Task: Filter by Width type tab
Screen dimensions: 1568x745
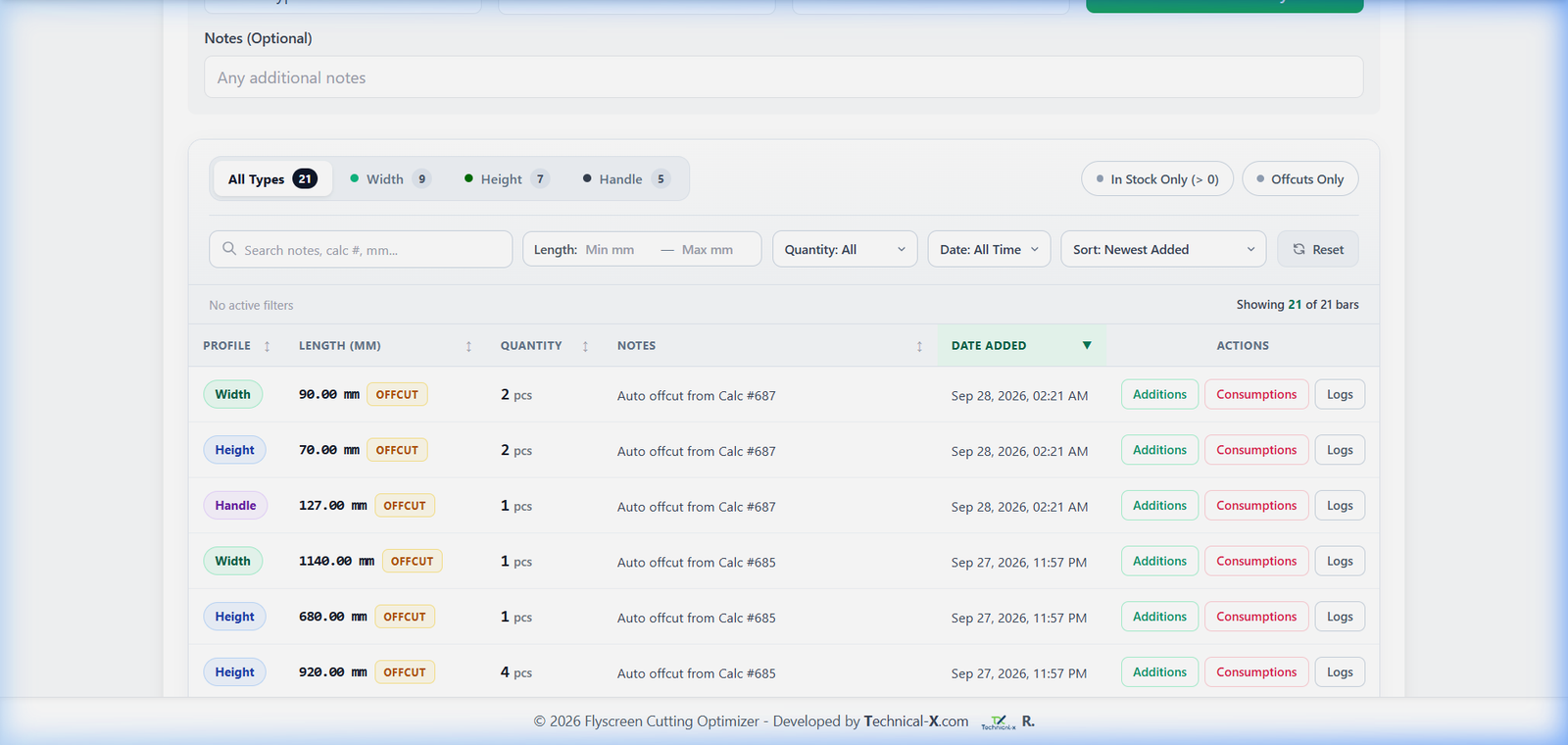Action: (390, 179)
